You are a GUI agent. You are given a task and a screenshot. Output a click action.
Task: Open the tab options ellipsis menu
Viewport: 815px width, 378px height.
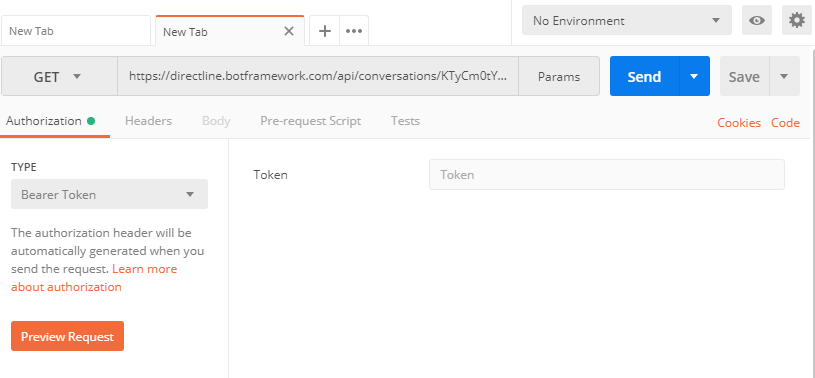[354, 31]
